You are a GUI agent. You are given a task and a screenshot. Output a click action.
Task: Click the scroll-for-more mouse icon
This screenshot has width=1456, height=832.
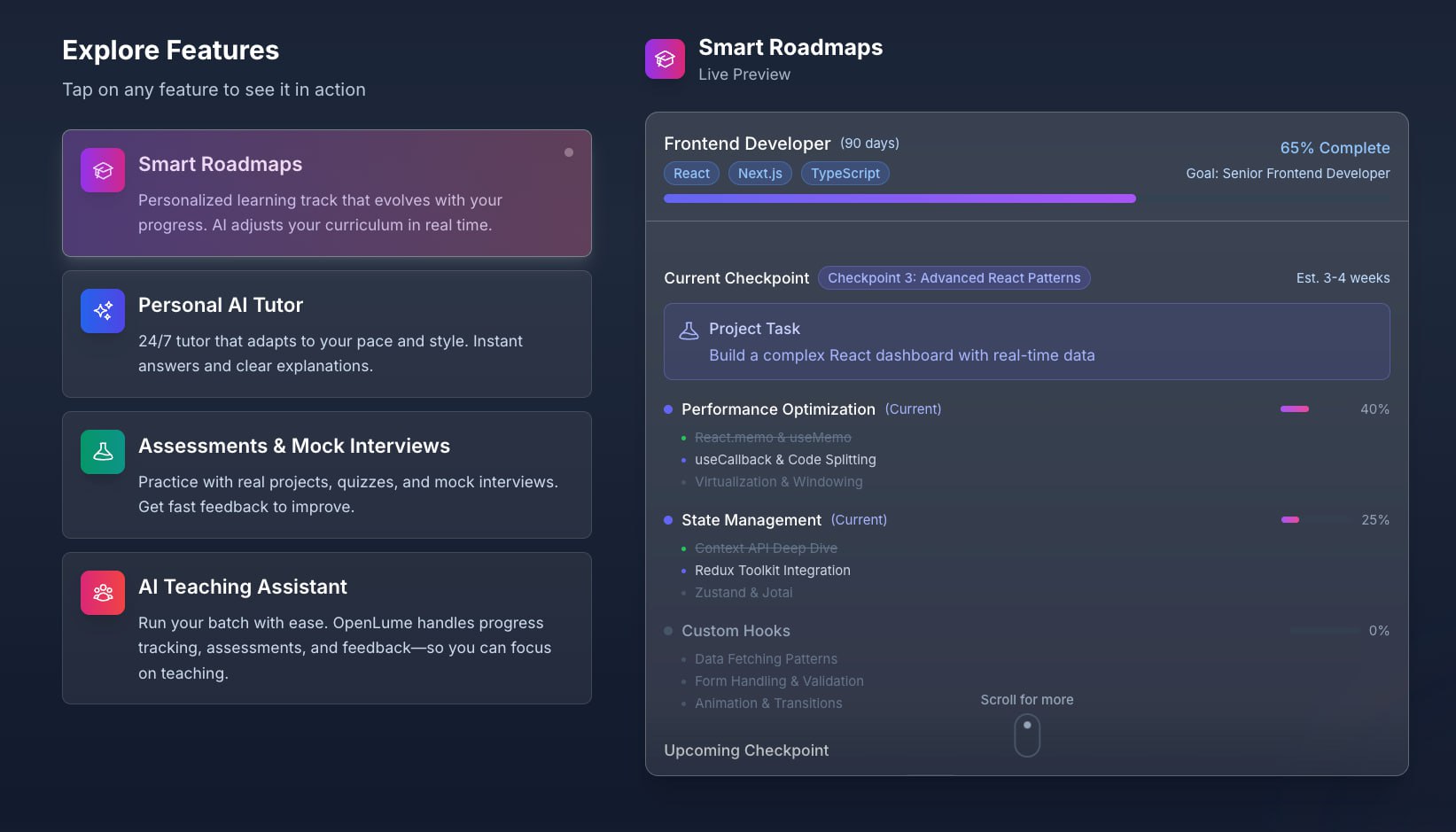pos(1026,735)
